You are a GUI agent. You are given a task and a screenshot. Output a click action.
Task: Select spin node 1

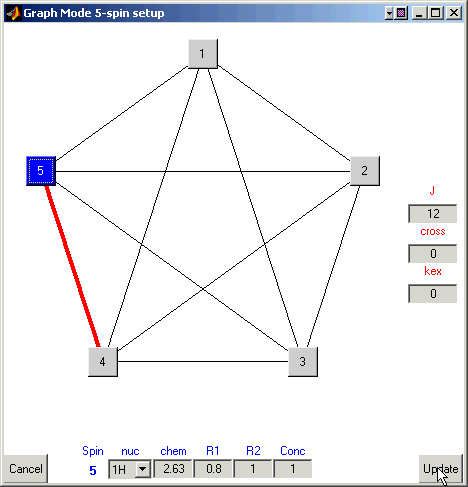(x=203, y=54)
